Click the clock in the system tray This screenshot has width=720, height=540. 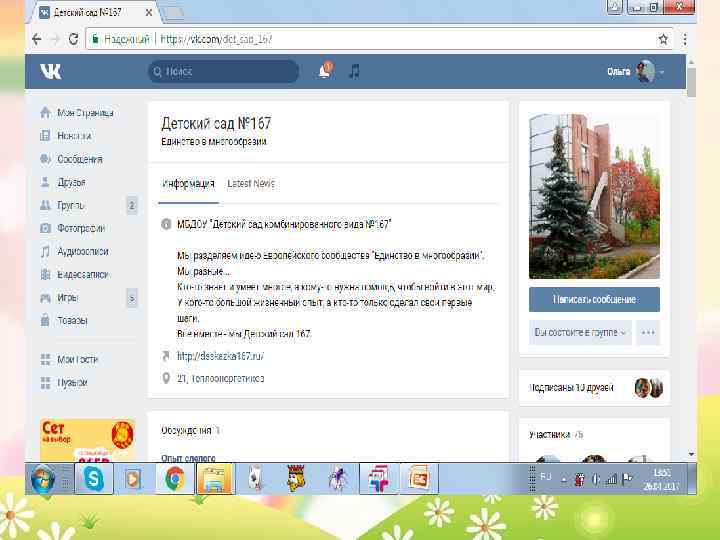(661, 479)
